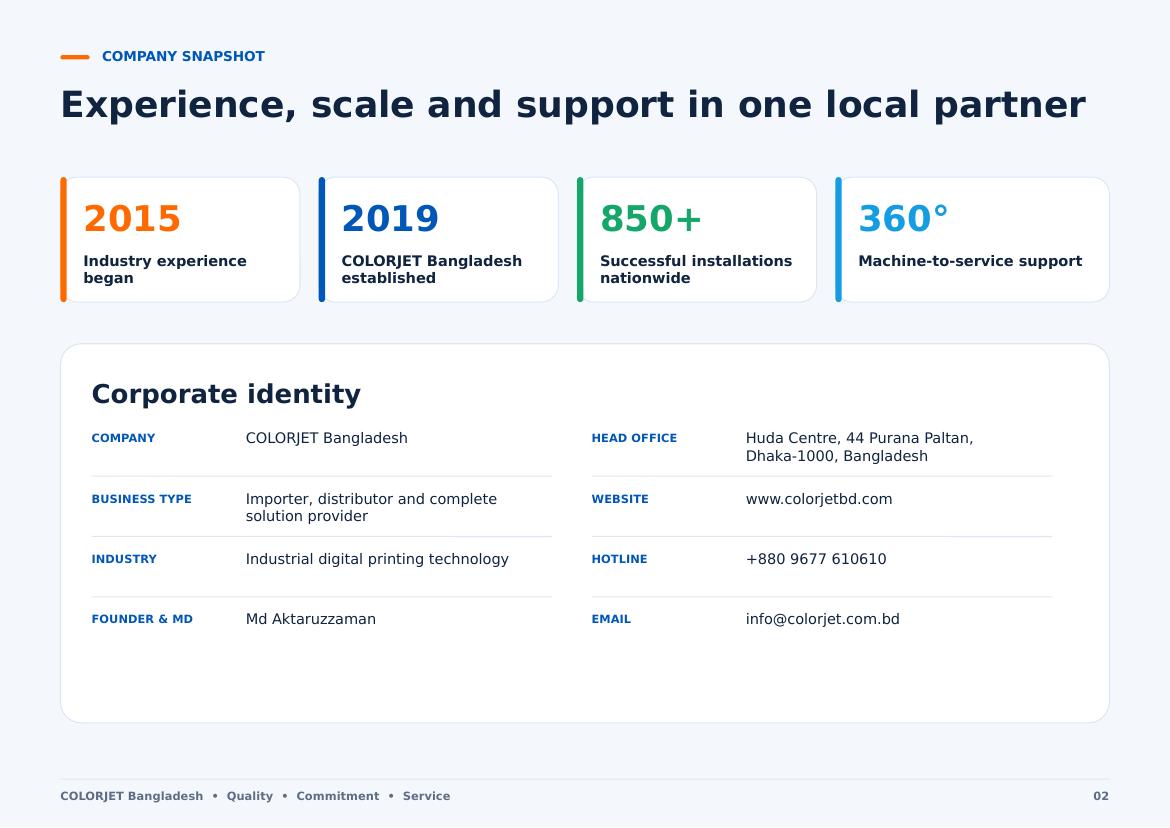Click the info@colorjet.com.bd email address
This screenshot has width=1170, height=828.
coord(822,619)
